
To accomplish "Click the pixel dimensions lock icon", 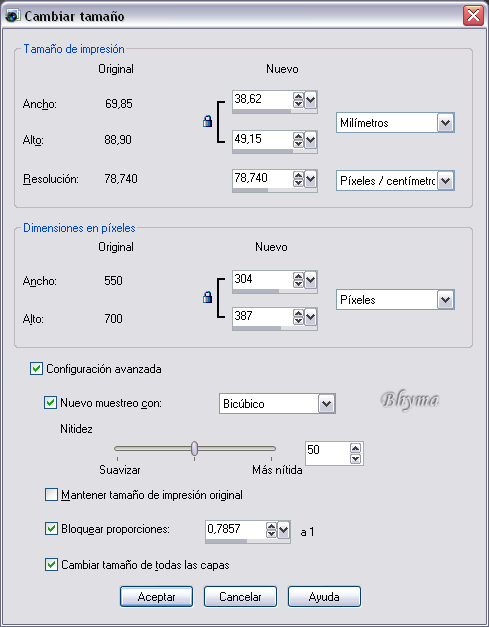I will (x=207, y=297).
